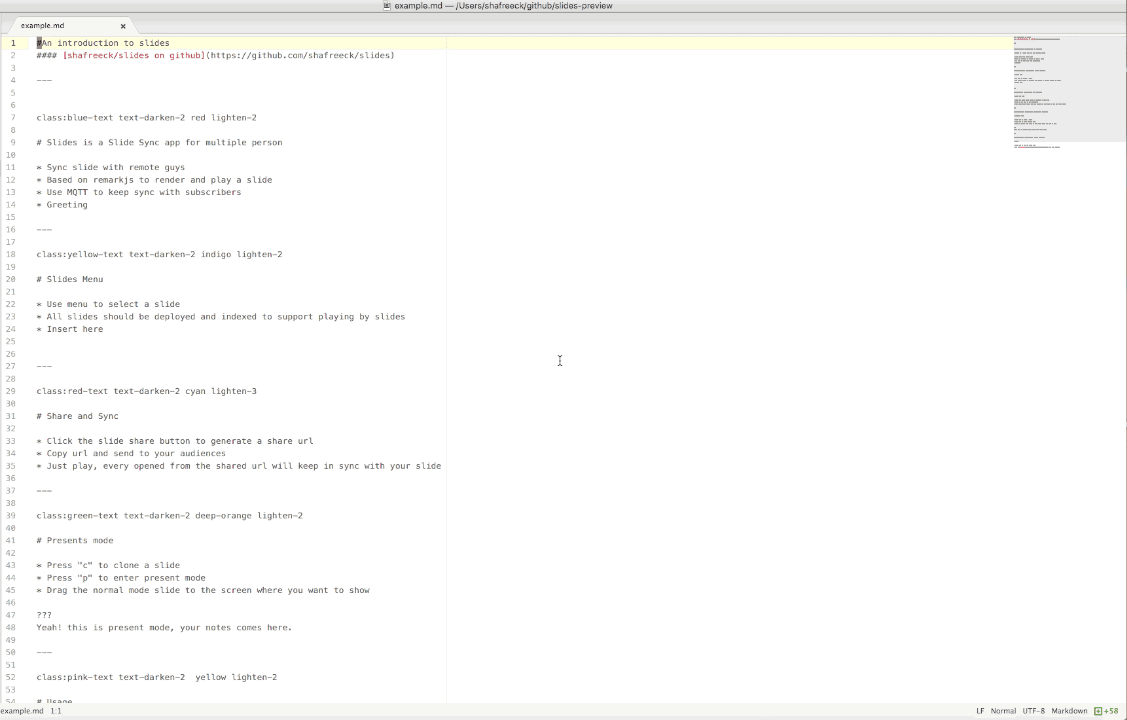Click bullet 'Press "c" to clone a slide'
This screenshot has width=1127, height=720.
[x=108, y=566]
